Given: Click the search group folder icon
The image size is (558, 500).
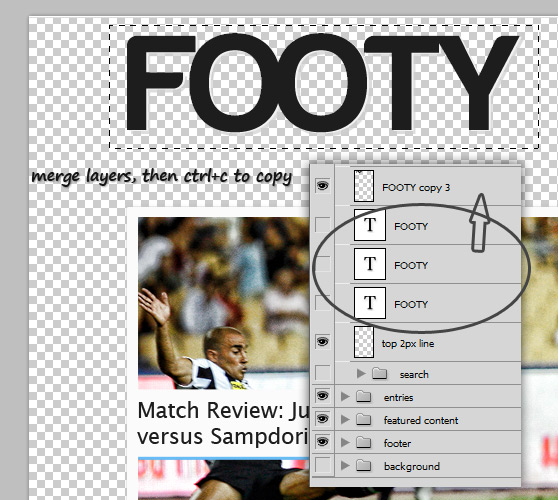Looking at the screenshot, I should (x=380, y=373).
